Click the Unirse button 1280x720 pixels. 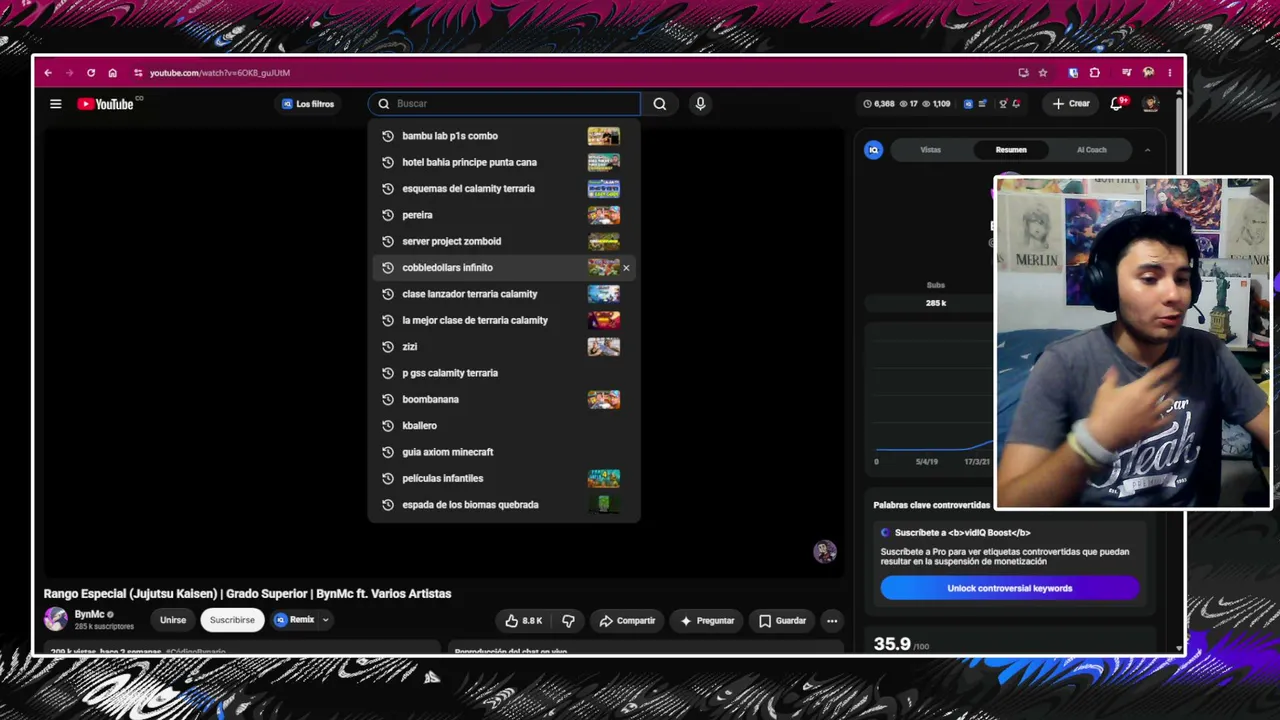coord(173,620)
